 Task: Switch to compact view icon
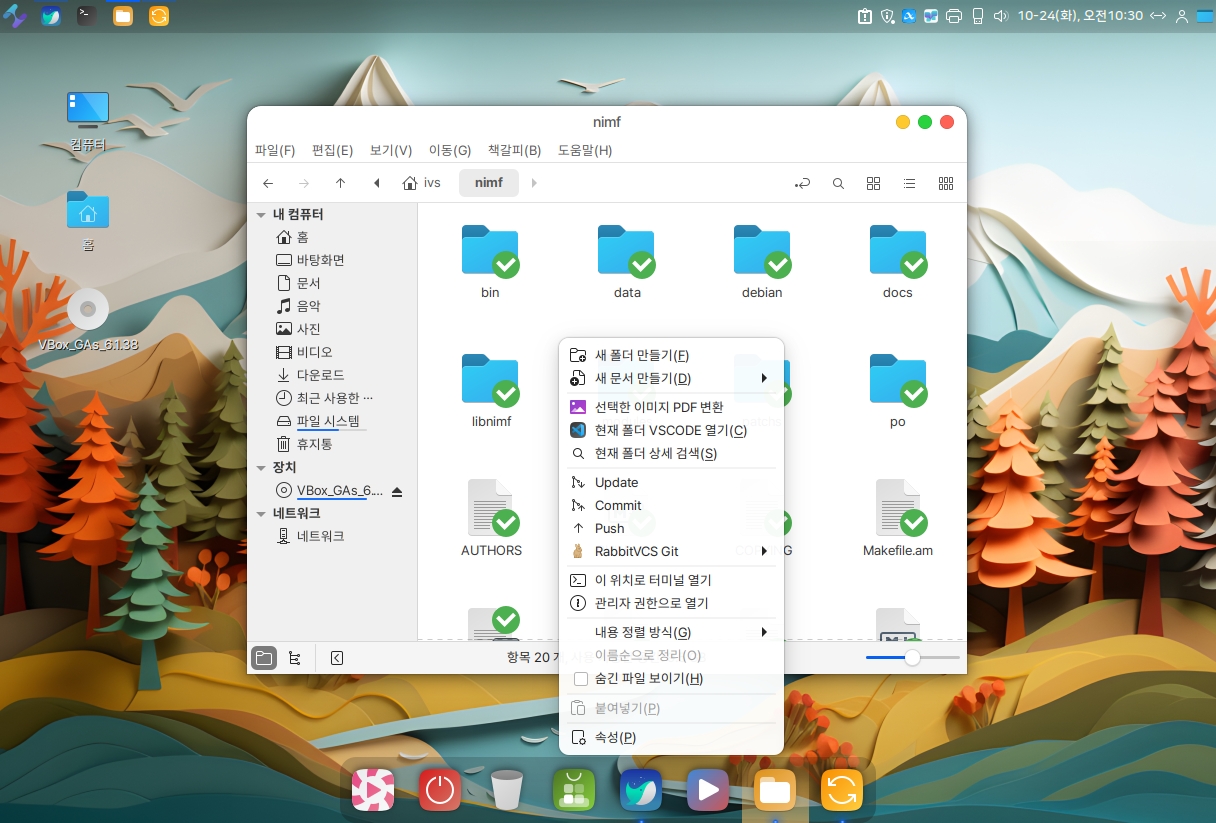click(945, 184)
